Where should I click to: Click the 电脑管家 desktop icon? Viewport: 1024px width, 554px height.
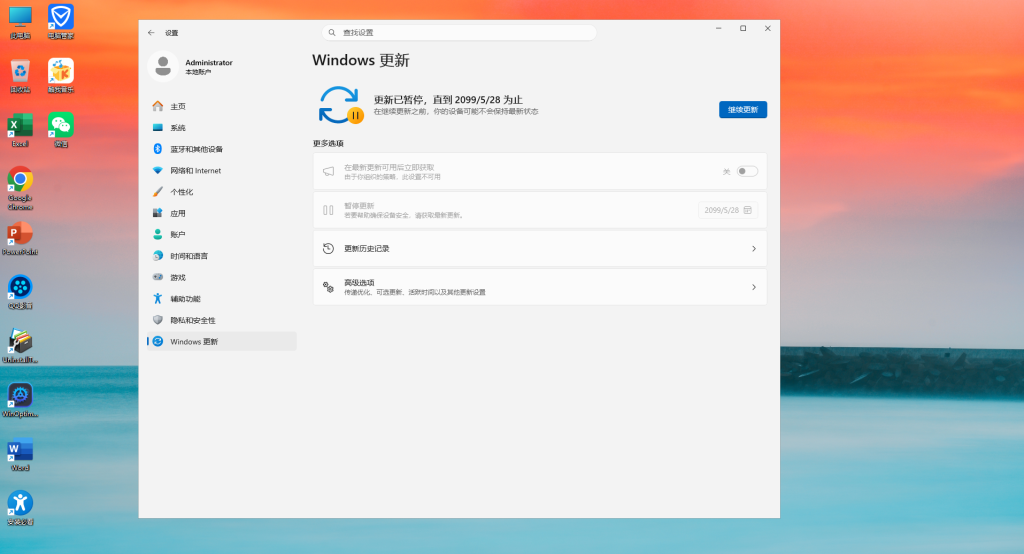(x=61, y=22)
